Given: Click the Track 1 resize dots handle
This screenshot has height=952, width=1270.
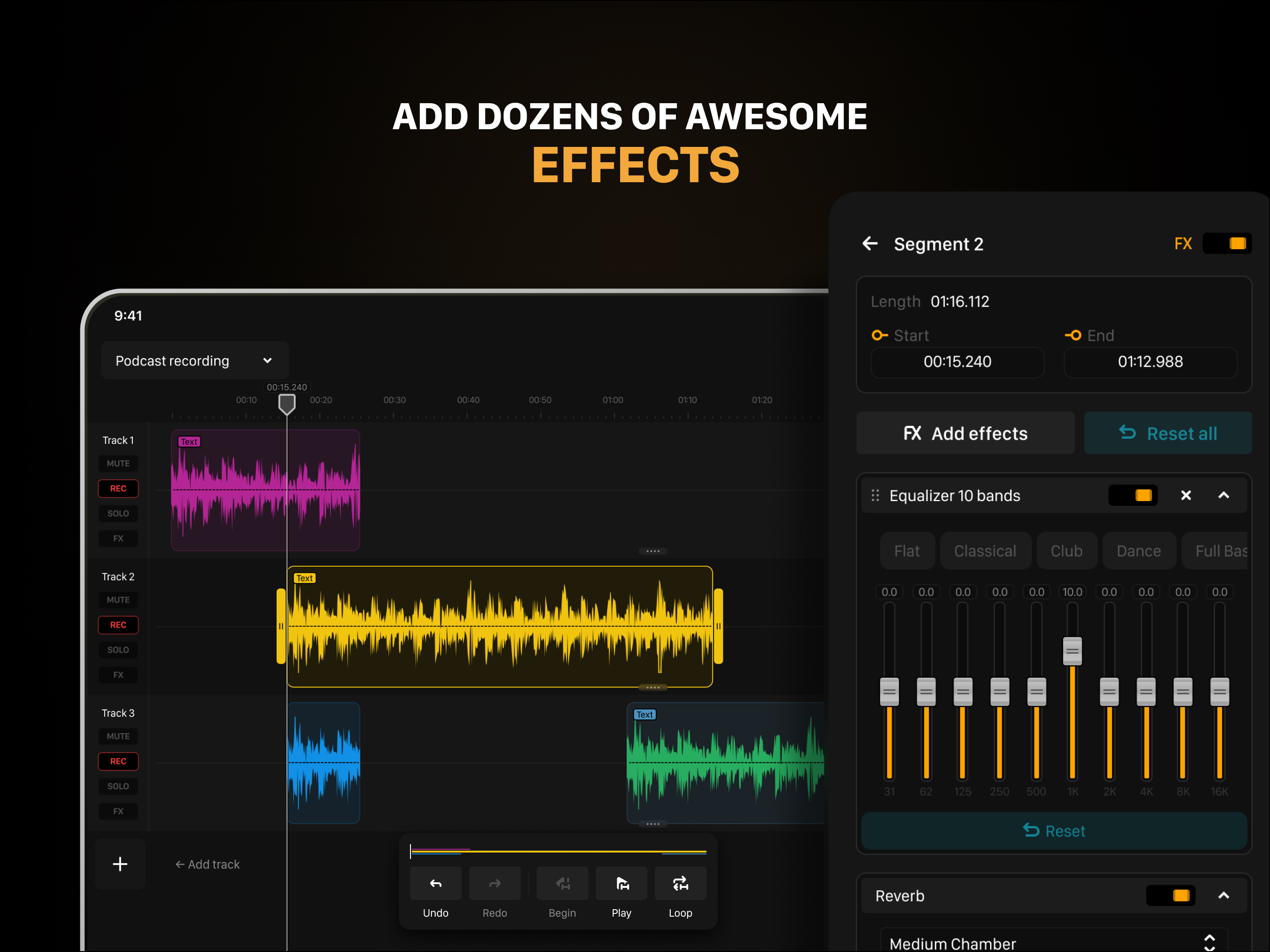Looking at the screenshot, I should (653, 551).
